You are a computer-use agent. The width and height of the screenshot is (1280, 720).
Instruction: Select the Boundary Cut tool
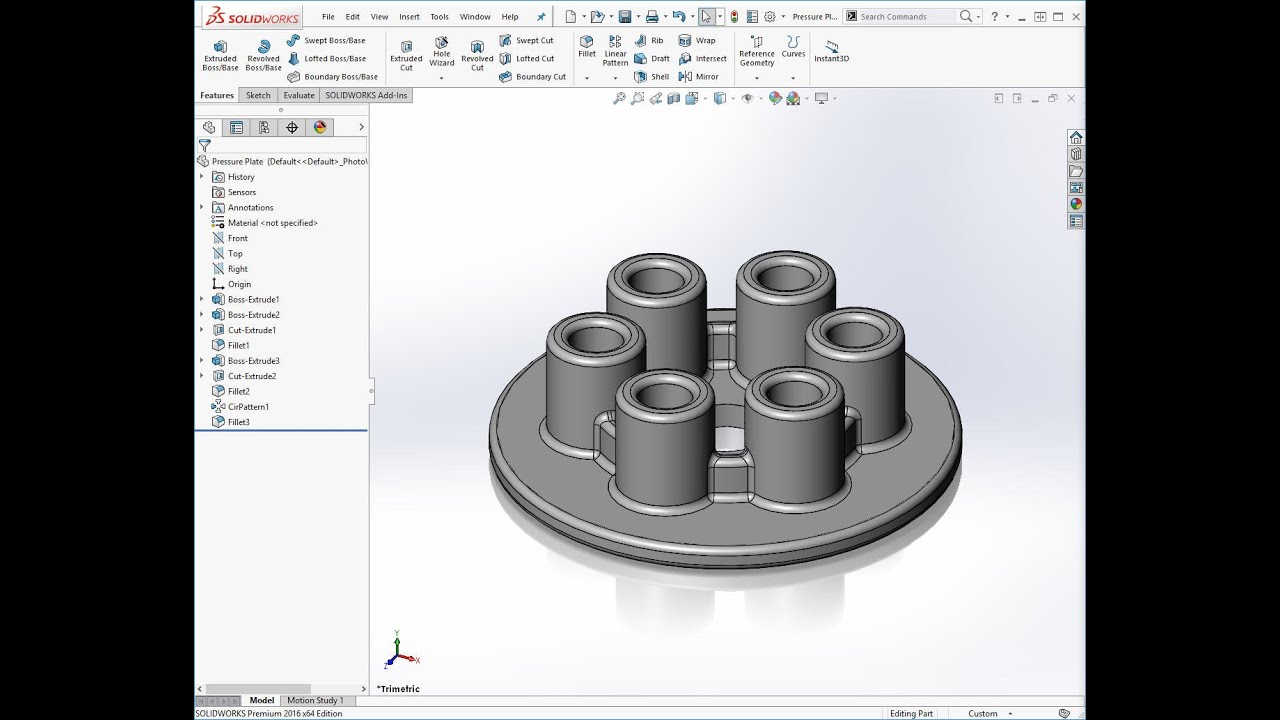(x=532, y=76)
